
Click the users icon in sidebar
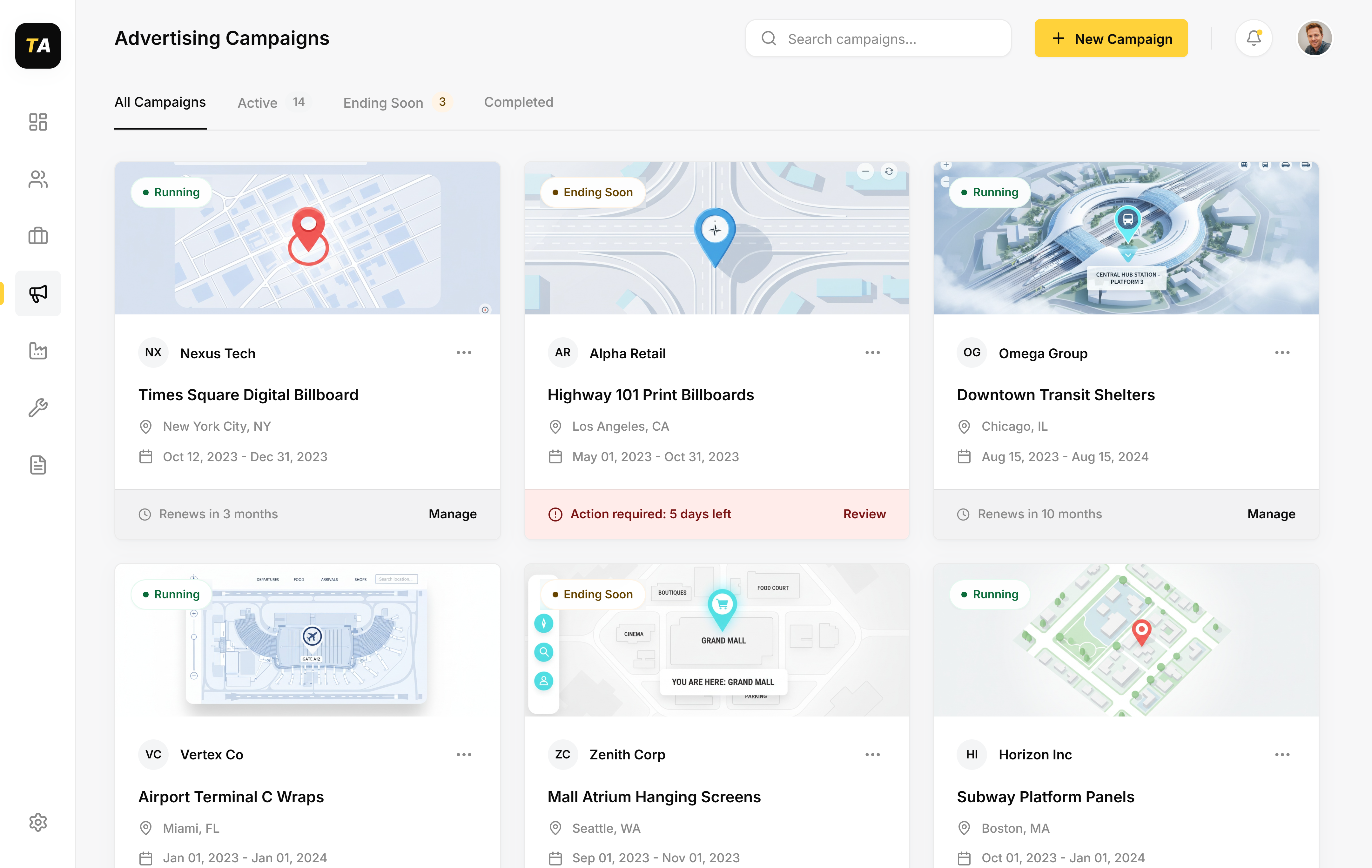[37, 179]
